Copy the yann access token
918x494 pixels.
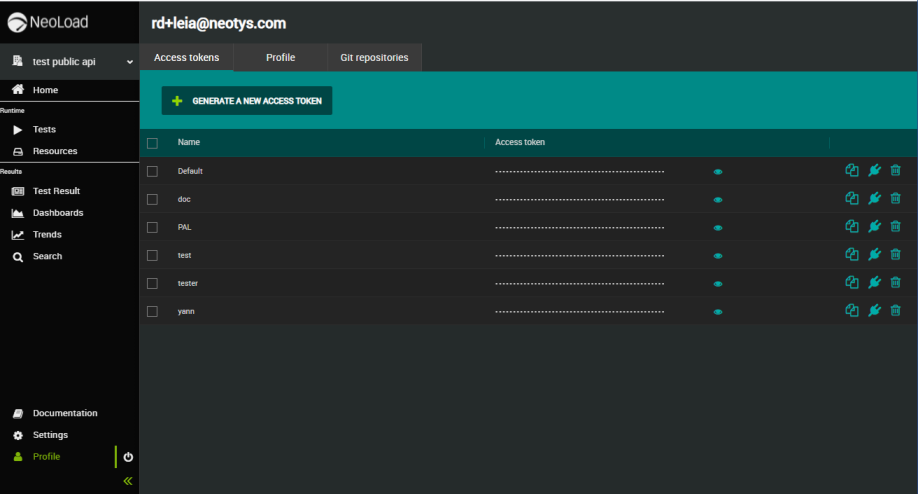click(x=852, y=311)
